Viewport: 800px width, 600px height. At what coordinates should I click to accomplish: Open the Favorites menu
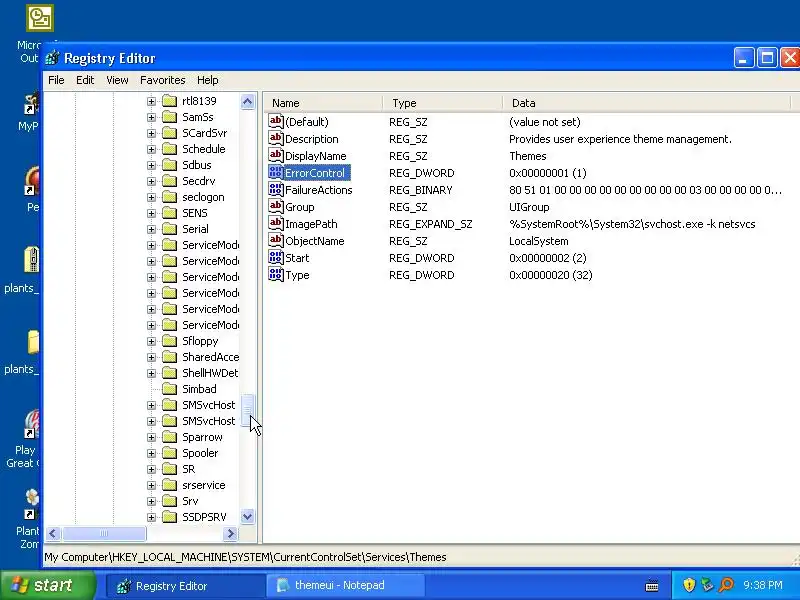(163, 80)
